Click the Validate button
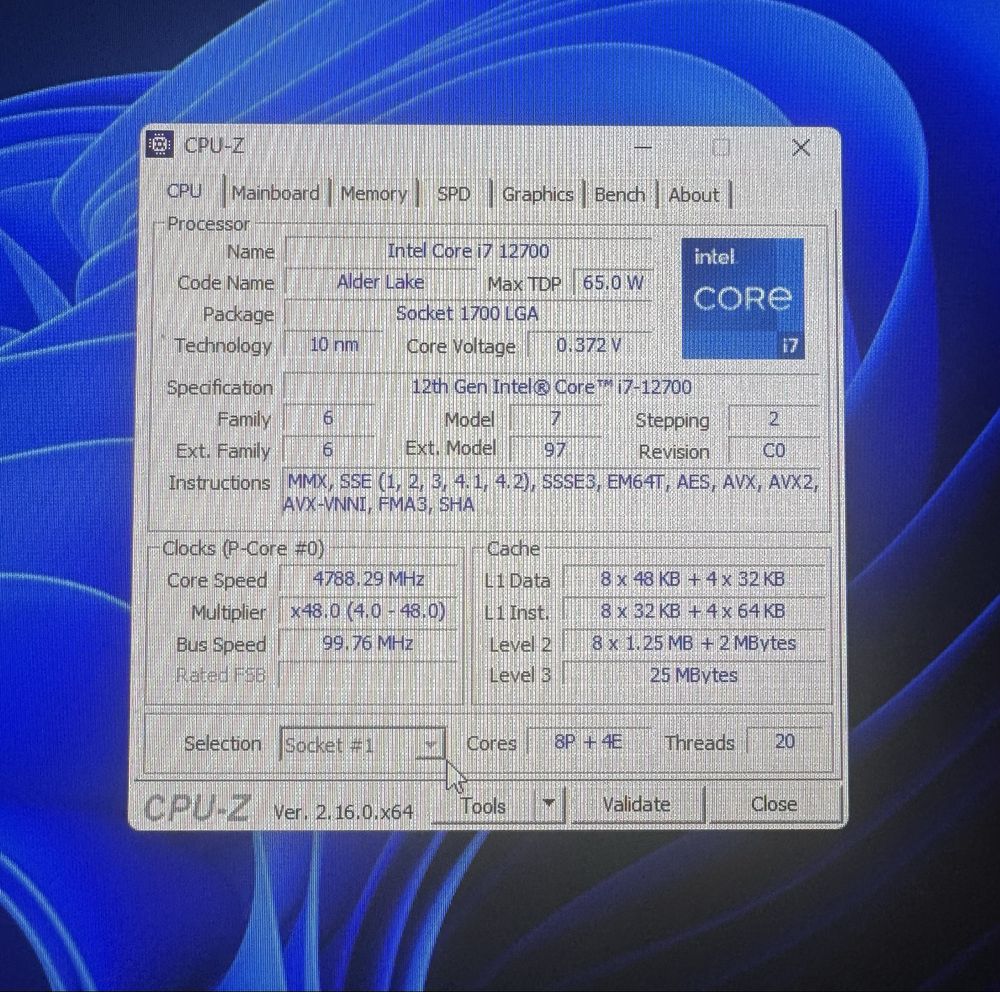Screen dimensions: 1000x992 [636, 804]
